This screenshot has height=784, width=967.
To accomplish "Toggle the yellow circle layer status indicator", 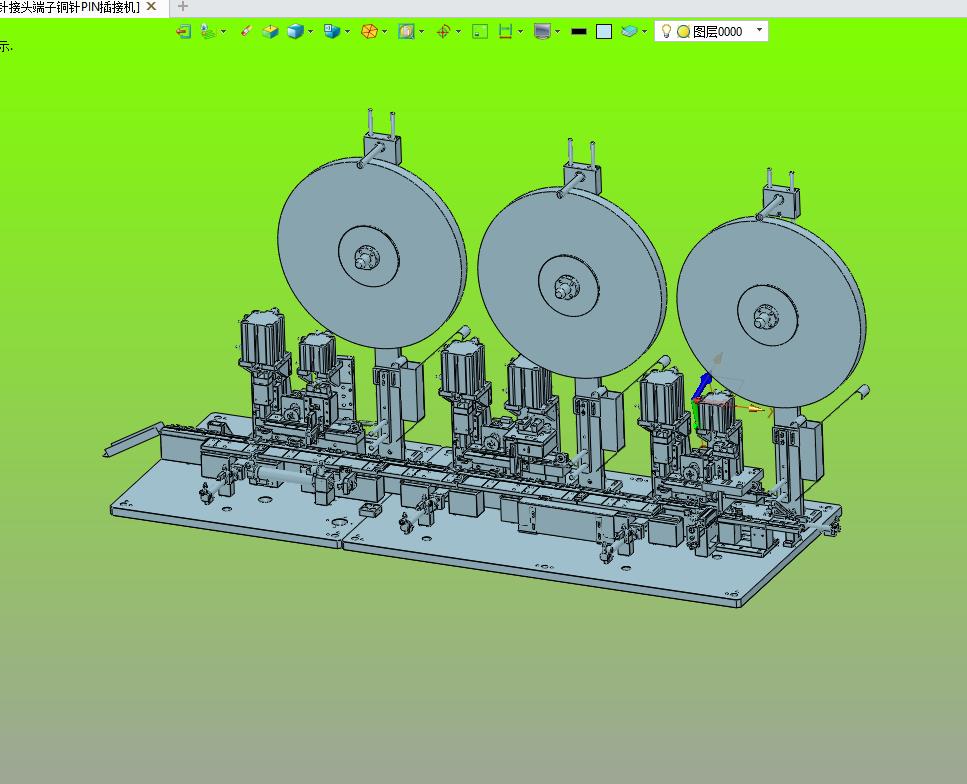I will click(x=683, y=32).
